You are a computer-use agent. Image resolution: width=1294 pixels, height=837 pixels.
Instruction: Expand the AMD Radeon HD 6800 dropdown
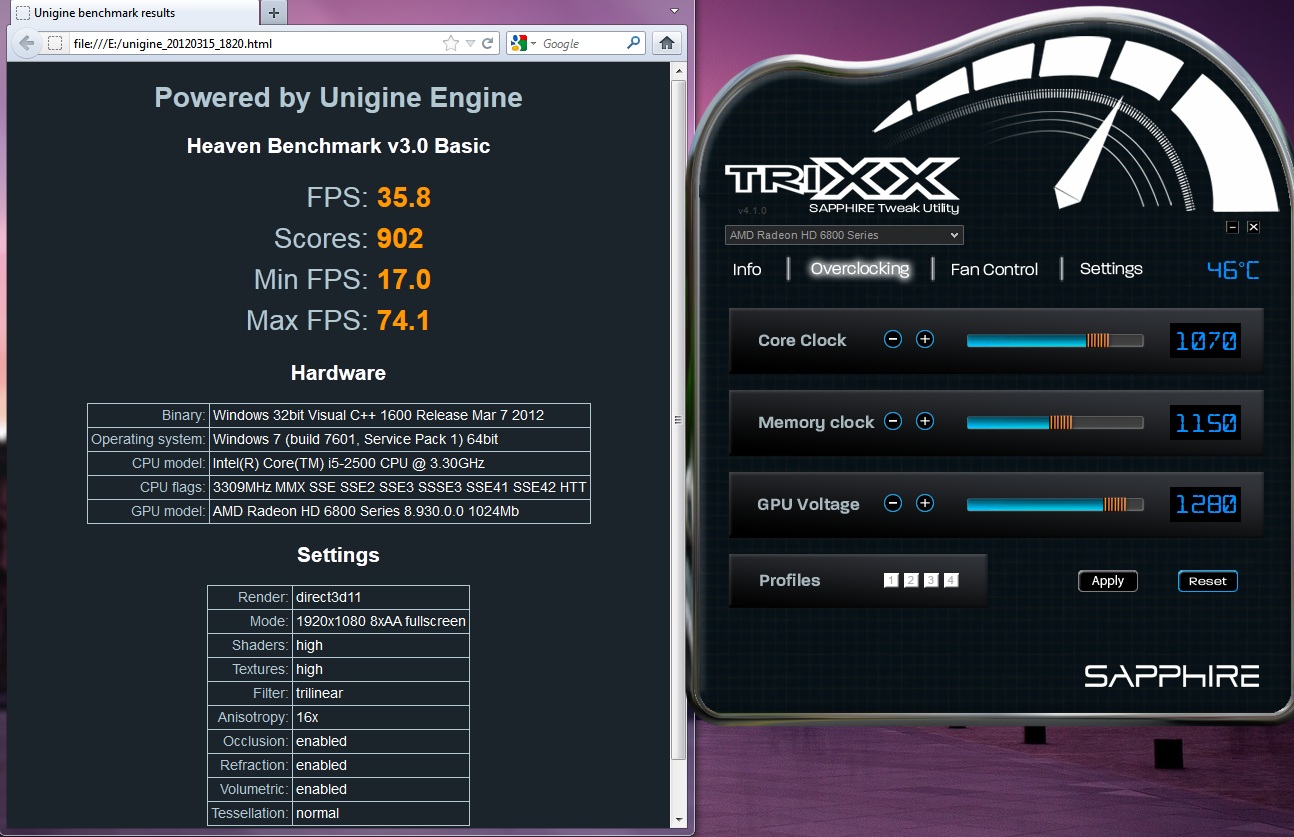[x=844, y=235]
